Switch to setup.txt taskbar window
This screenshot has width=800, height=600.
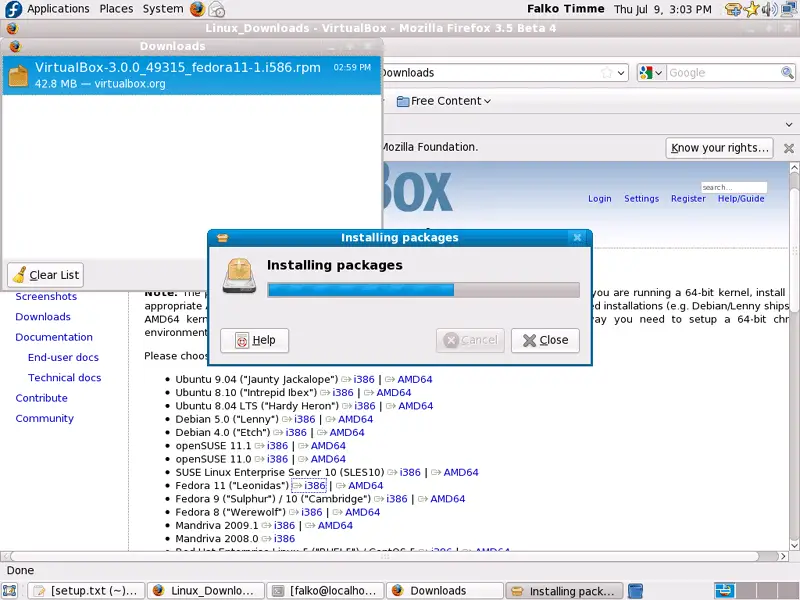[x=86, y=591]
